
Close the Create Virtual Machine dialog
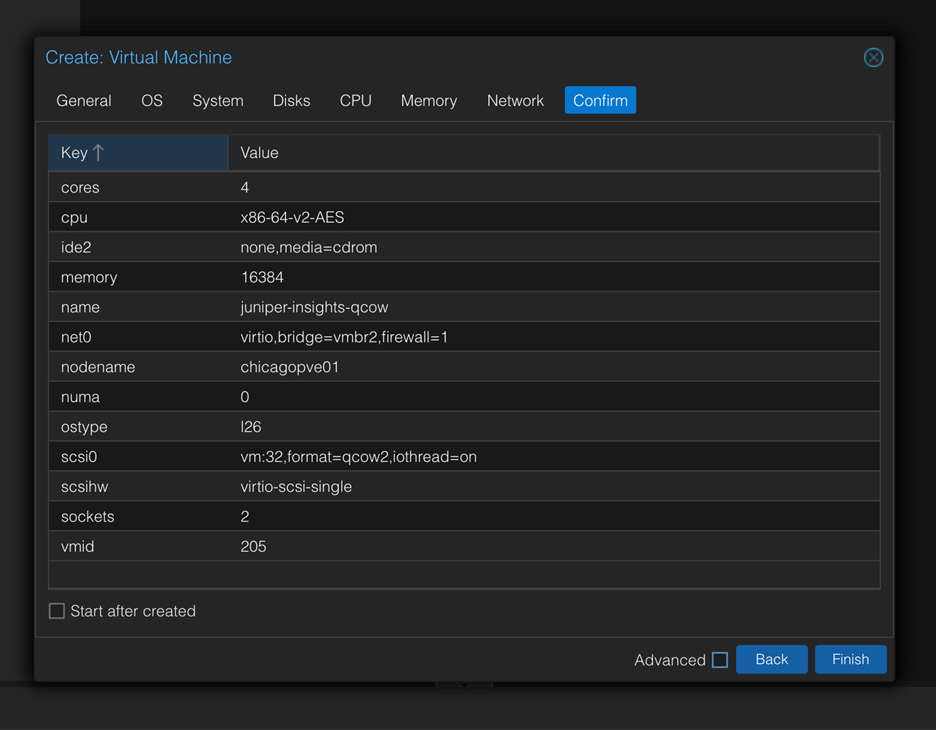(x=873, y=58)
